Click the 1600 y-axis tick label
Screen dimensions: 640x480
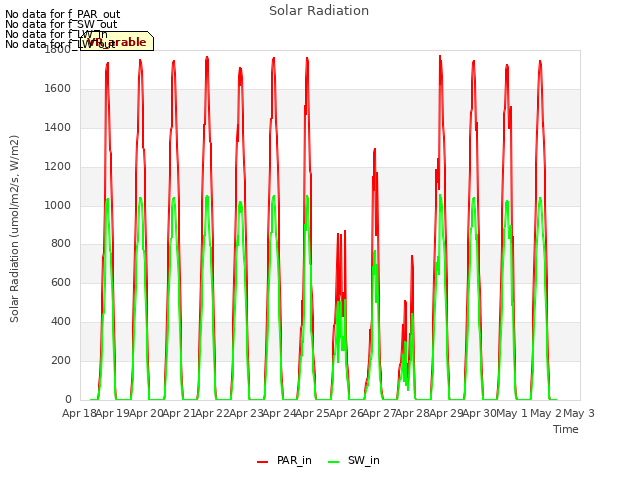pyautogui.click(x=58, y=88)
